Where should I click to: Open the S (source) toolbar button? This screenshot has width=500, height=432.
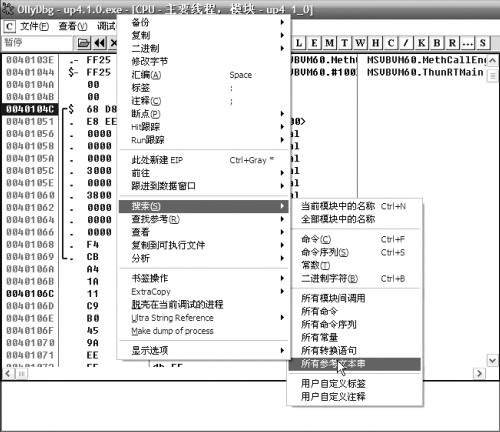(483, 43)
